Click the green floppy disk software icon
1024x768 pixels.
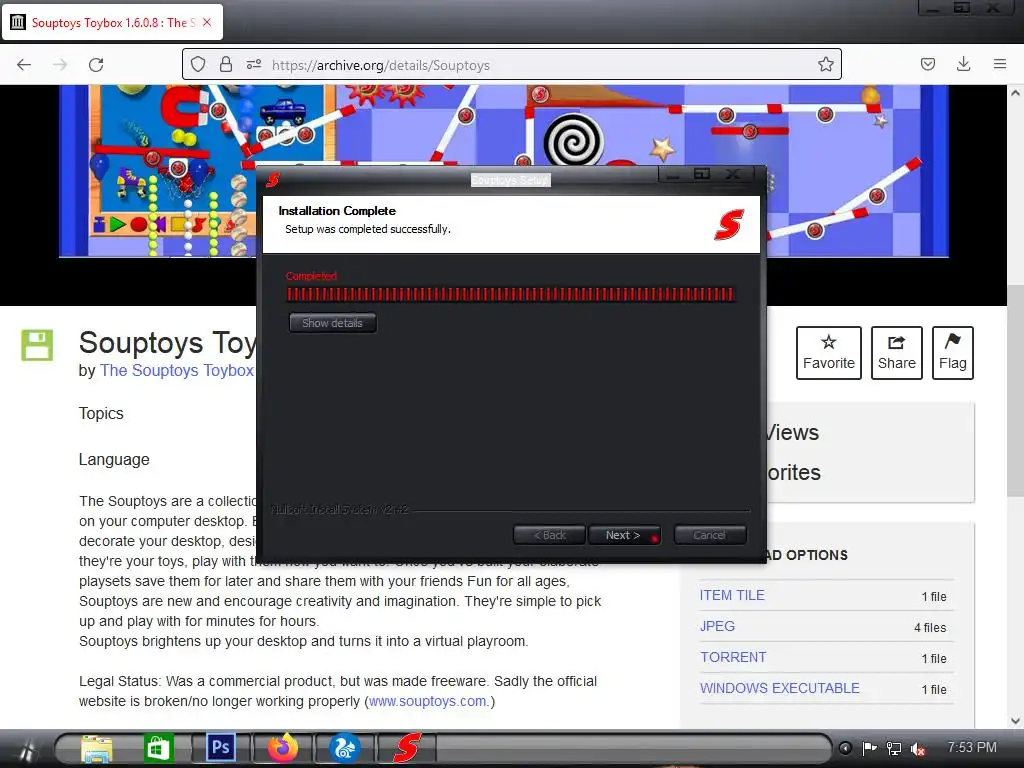(37, 345)
